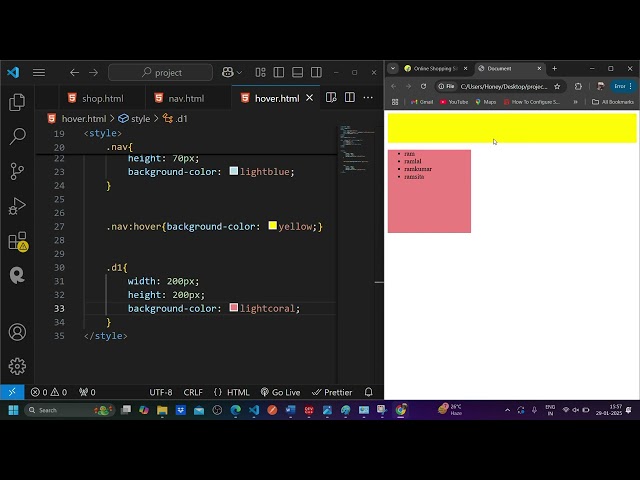Screen dimensions: 640x480
Task: Split the editor right
Action: click(350, 98)
